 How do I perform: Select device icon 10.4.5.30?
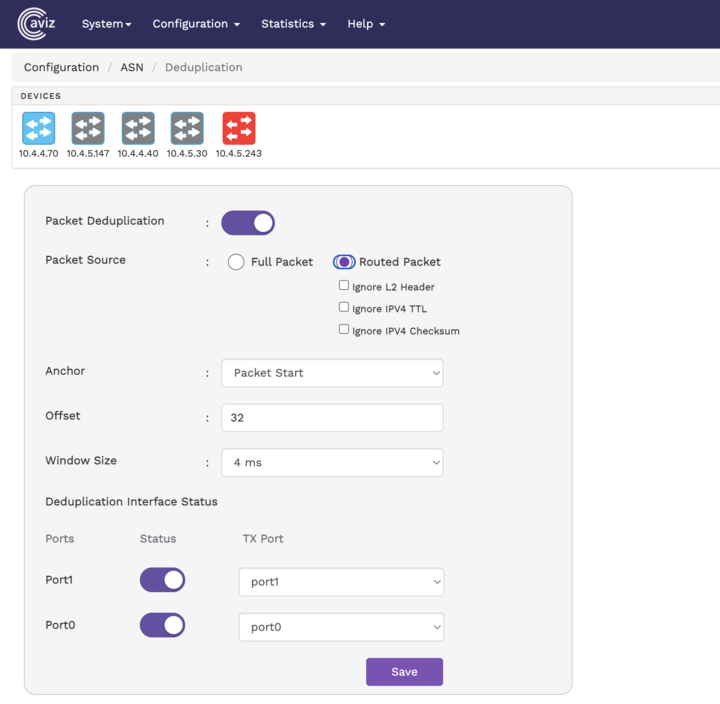coord(187,129)
